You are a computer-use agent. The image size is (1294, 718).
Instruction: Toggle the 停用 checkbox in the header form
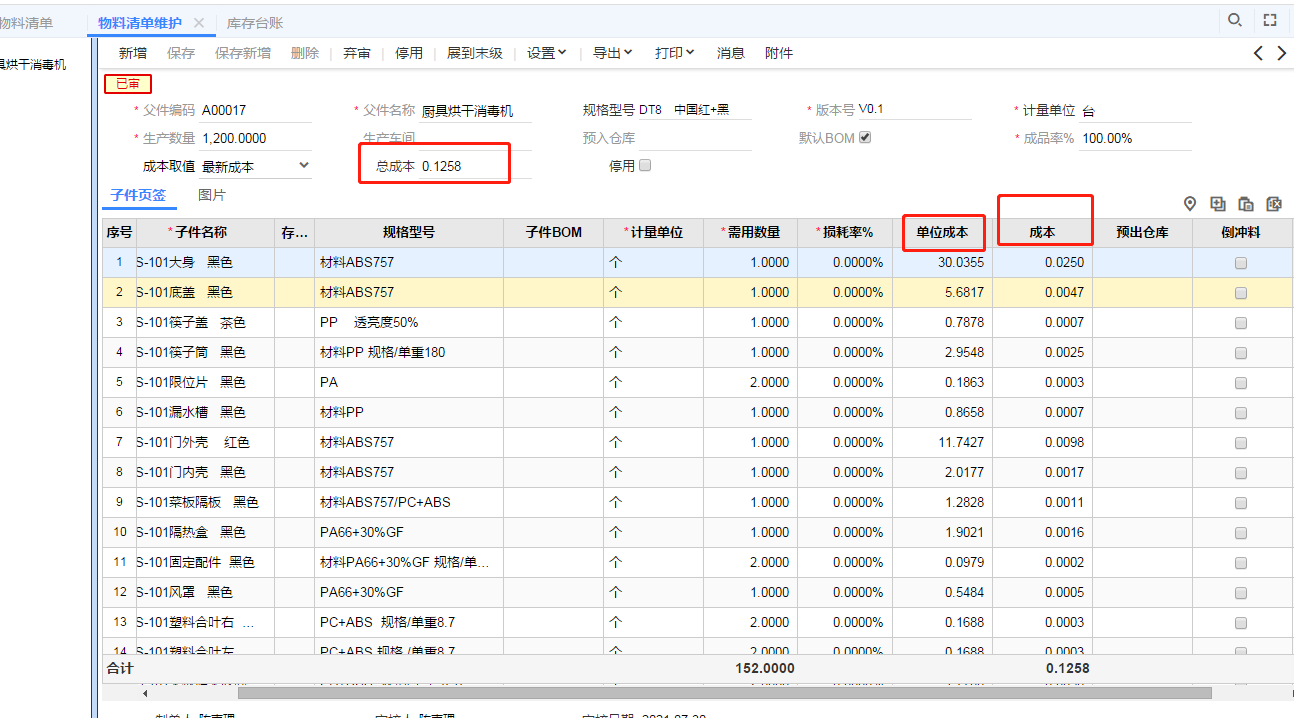pos(645,165)
